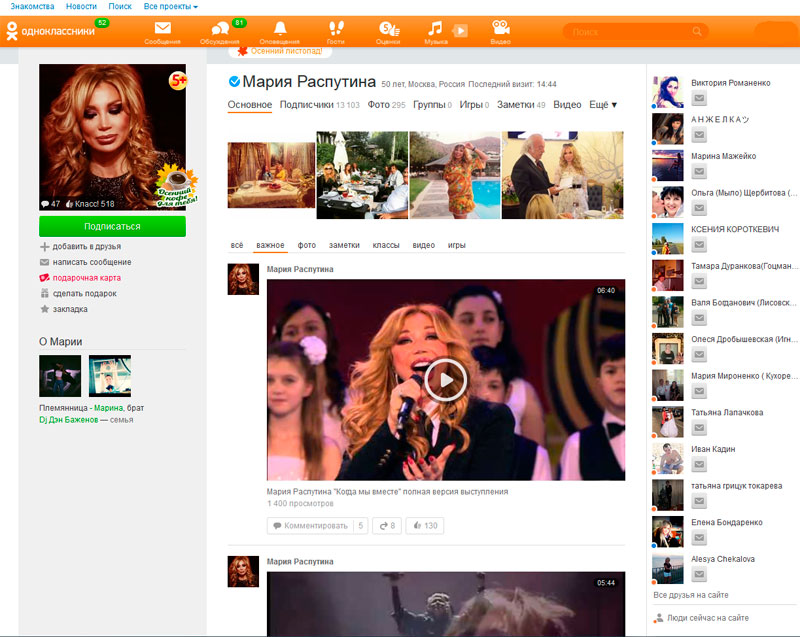Click закладка bookmark link
This screenshot has height=637, width=800.
click(64, 309)
